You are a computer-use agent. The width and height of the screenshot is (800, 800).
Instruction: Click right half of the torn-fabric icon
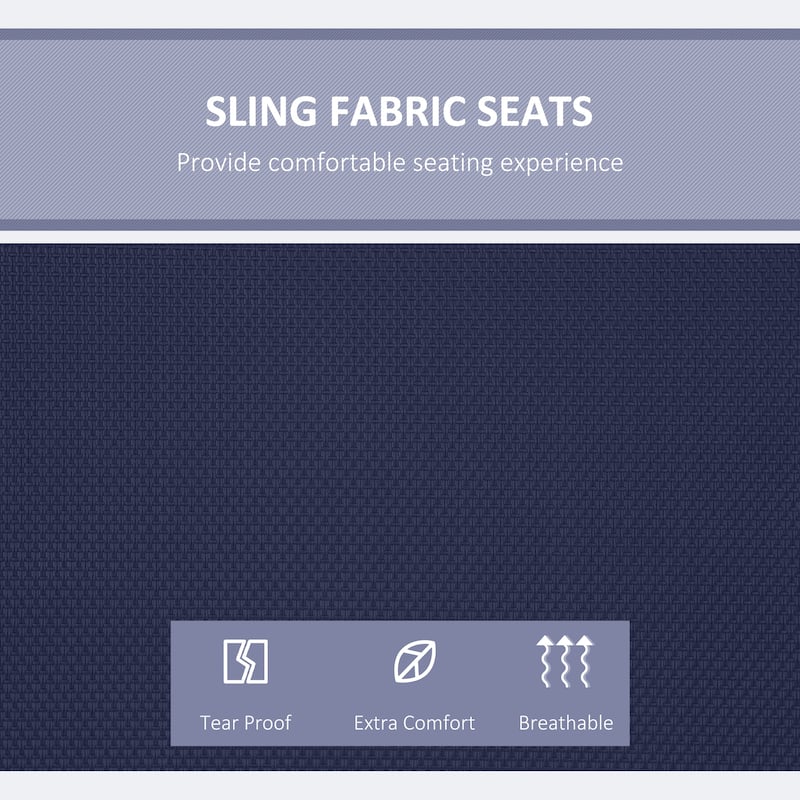(x=257, y=661)
